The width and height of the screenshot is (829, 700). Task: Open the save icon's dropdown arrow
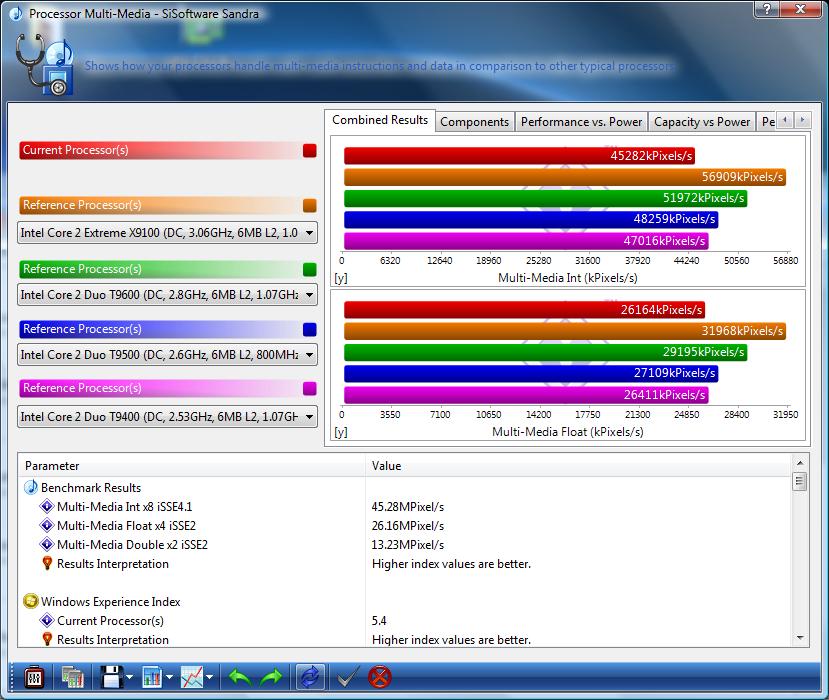tap(130, 677)
